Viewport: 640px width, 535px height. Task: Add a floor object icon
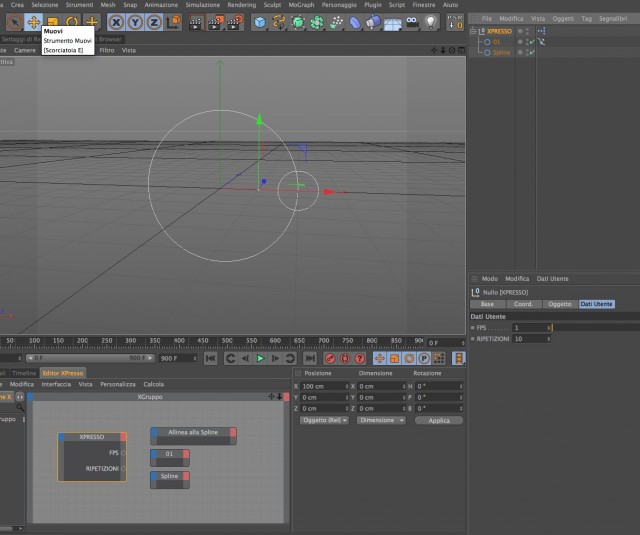pos(392,23)
